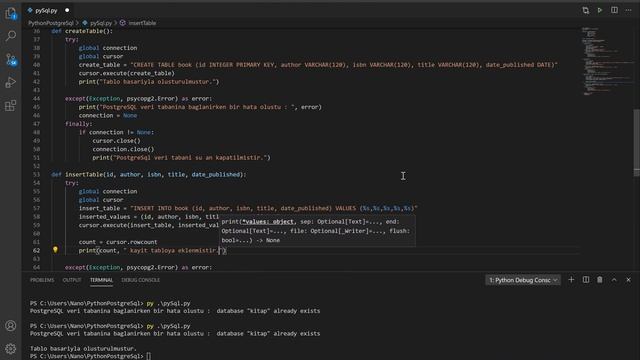Select the pySql.py editor tab
The width and height of the screenshot is (640, 360).
[46, 10]
